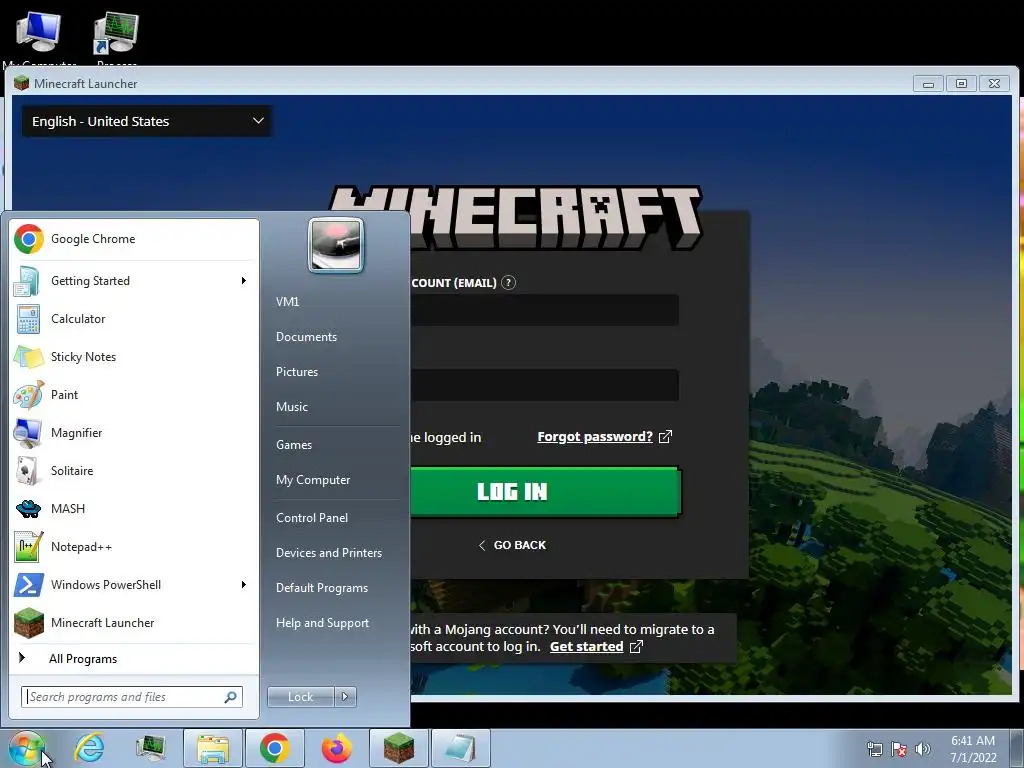Click the user account picture

click(x=336, y=245)
